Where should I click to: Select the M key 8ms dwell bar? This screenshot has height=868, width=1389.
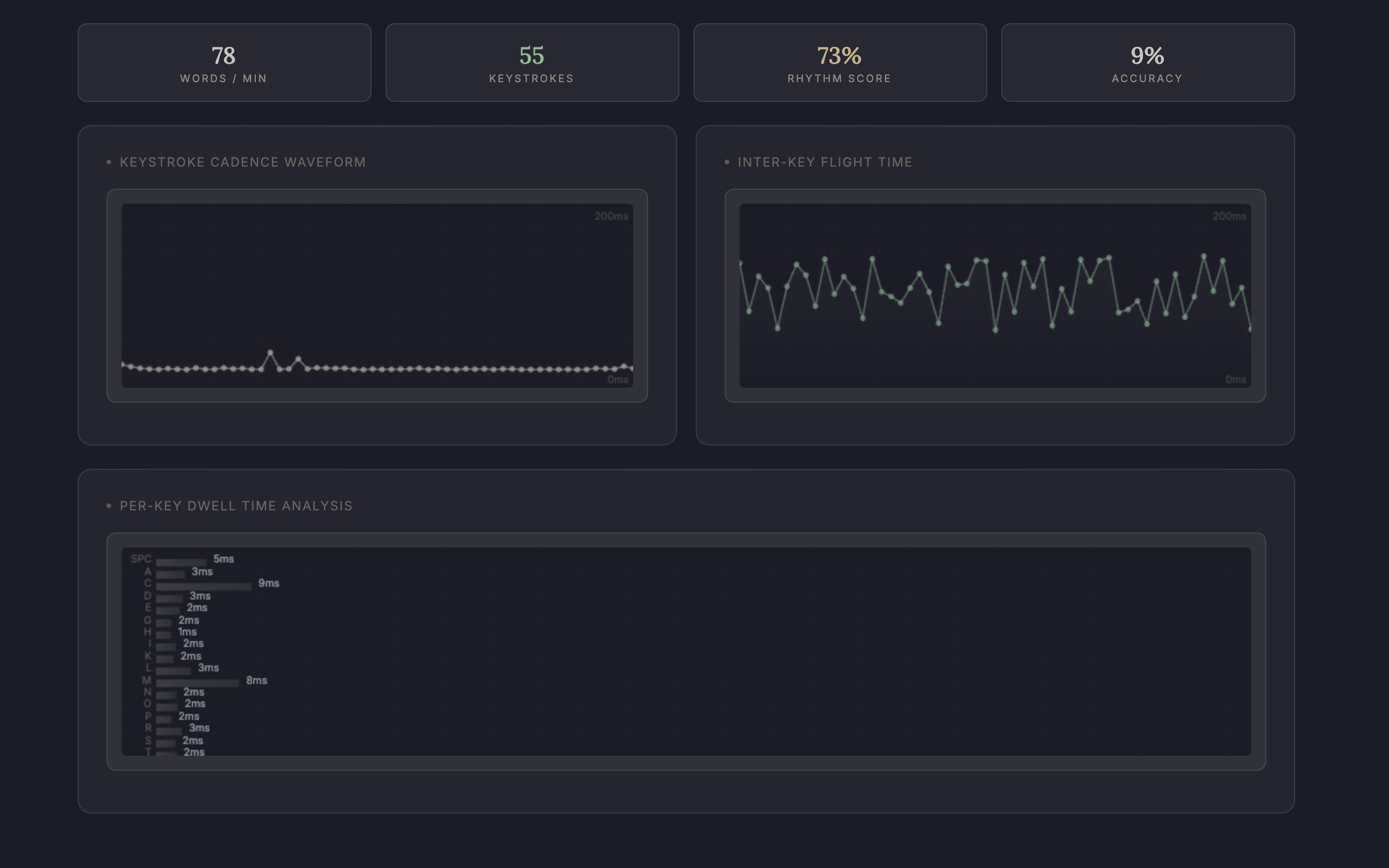coord(197,683)
